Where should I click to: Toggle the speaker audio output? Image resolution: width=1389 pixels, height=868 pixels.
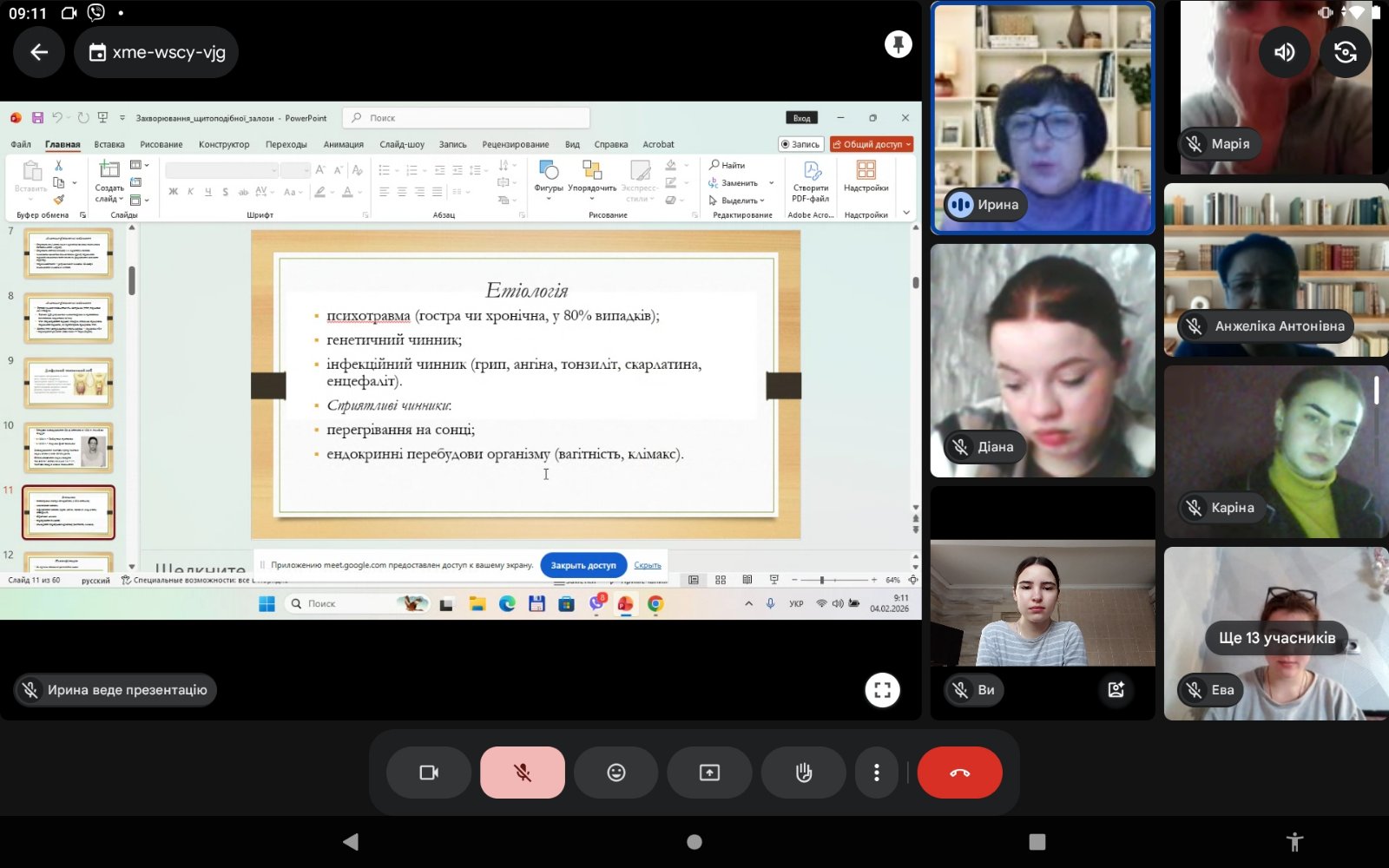(x=1284, y=52)
